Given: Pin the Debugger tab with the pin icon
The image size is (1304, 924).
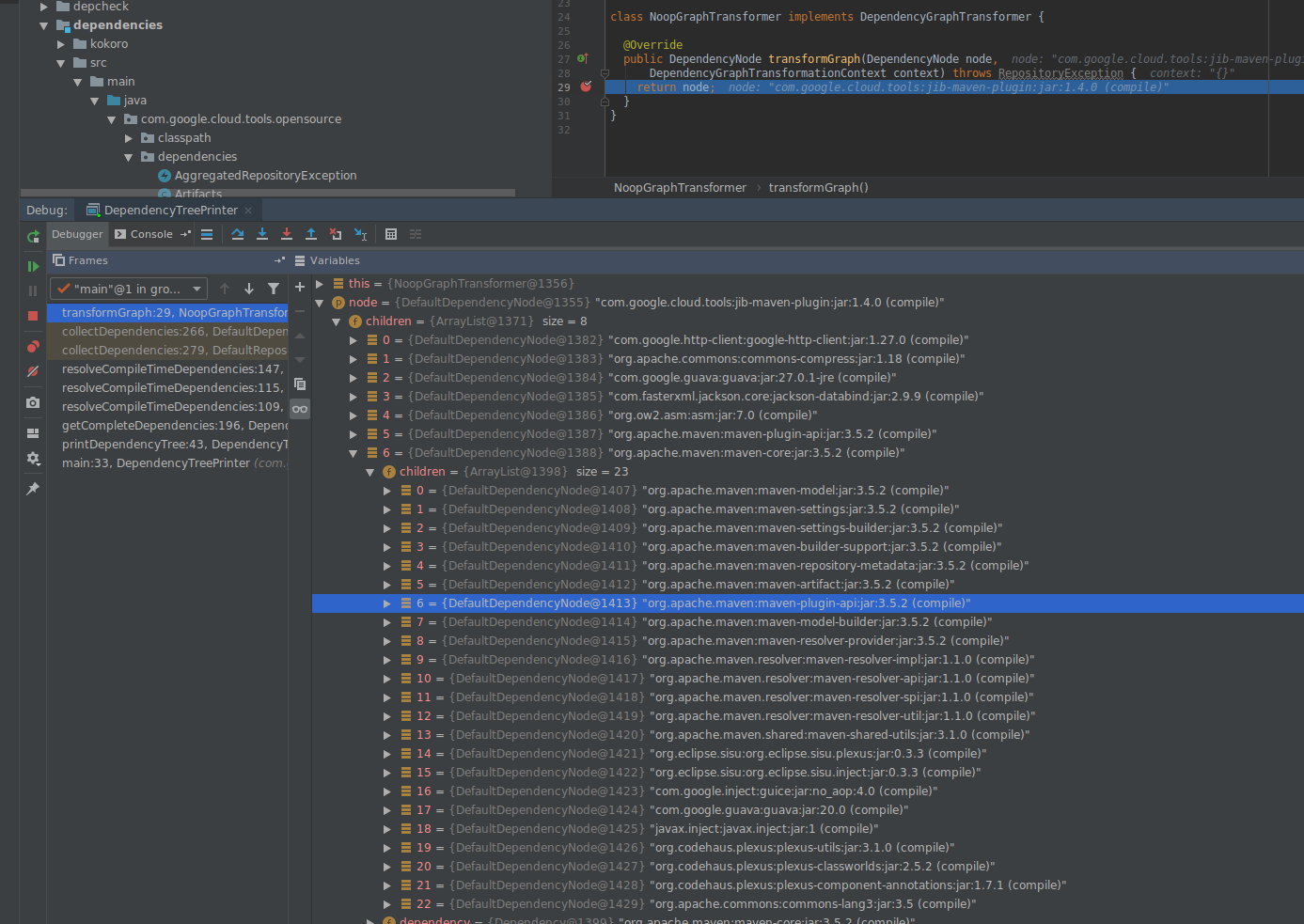Looking at the screenshot, I should point(32,488).
